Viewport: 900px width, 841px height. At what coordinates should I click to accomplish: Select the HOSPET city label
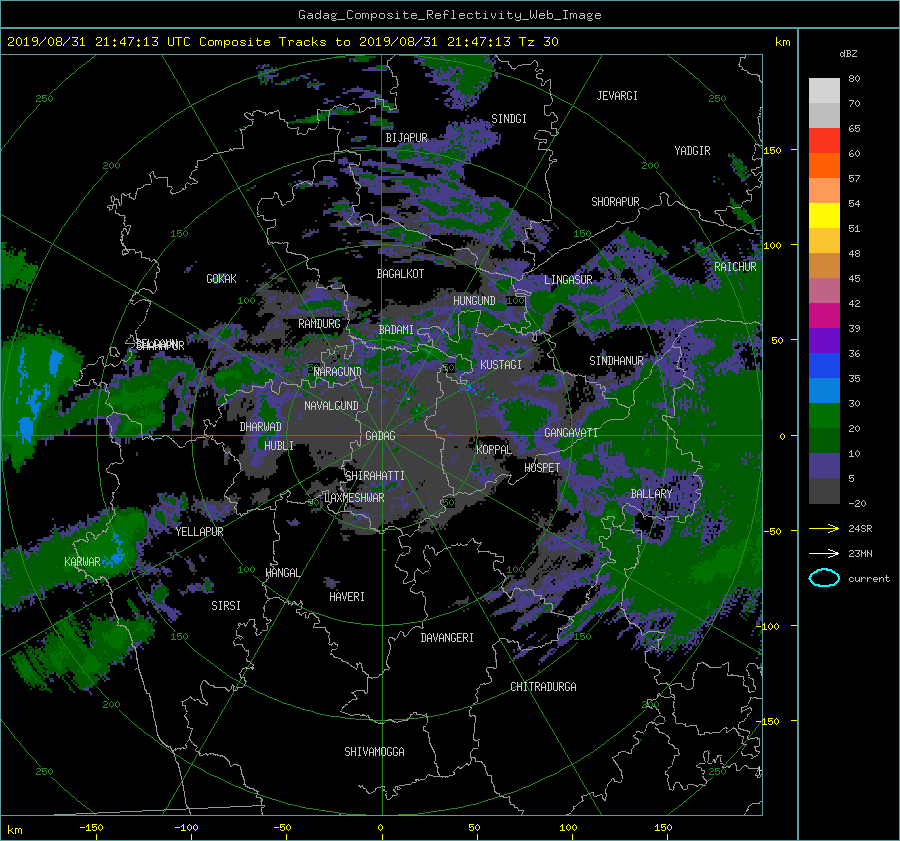542,468
